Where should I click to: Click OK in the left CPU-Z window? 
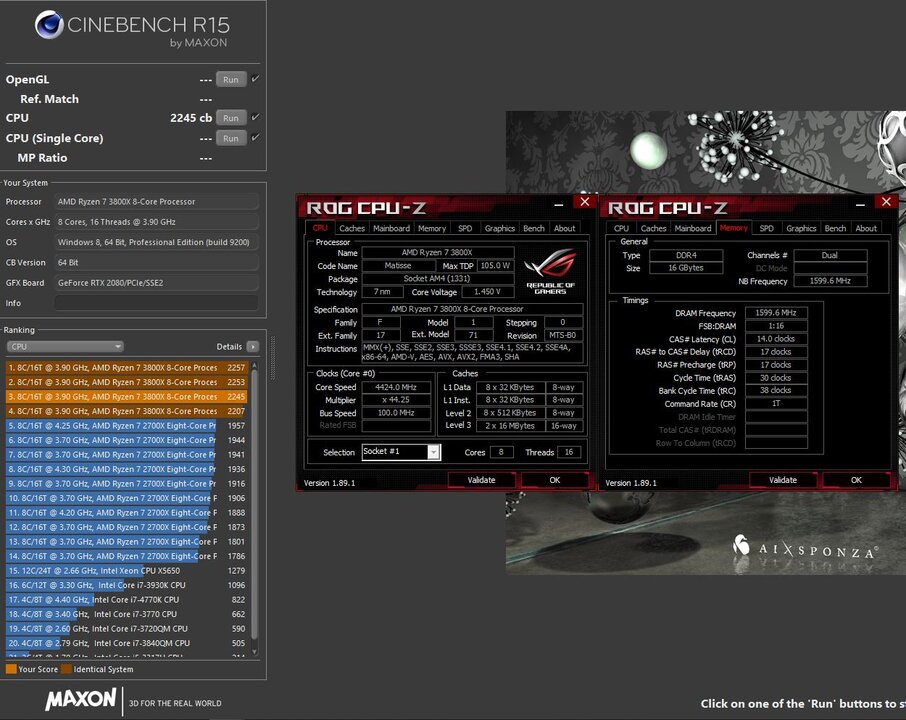click(x=555, y=480)
